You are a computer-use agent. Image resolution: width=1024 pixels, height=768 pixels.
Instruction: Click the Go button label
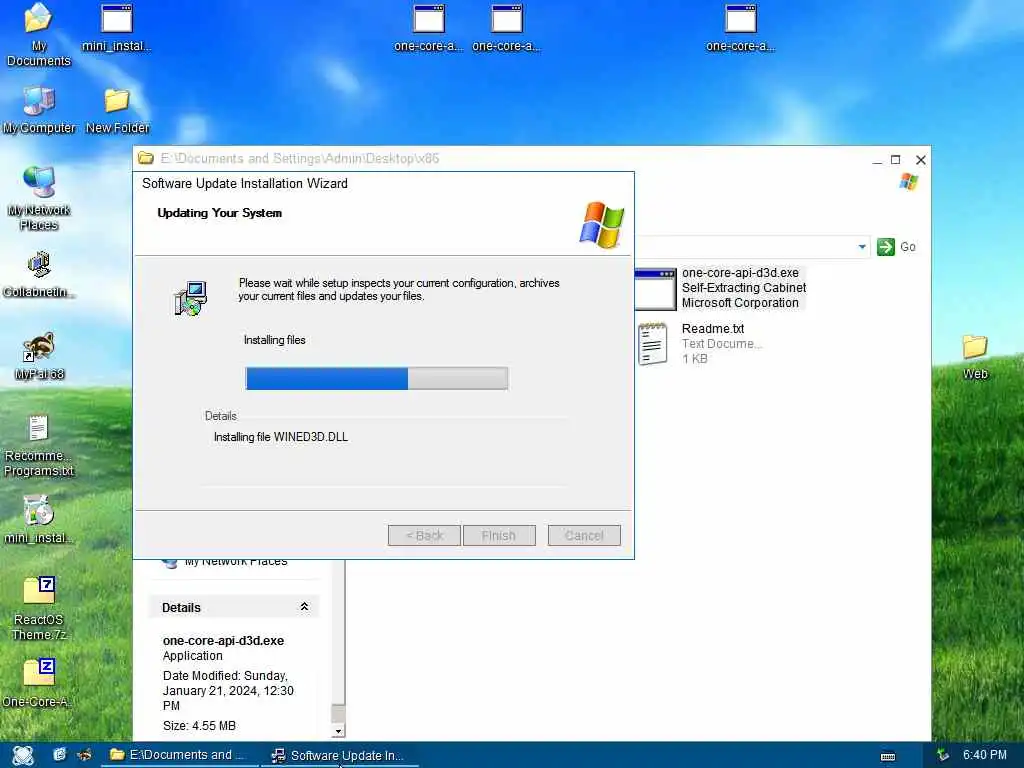coord(908,247)
